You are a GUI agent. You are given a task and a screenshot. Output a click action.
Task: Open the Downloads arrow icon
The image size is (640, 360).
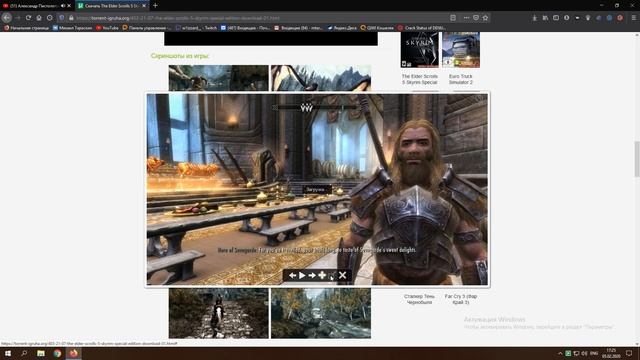pos(534,18)
